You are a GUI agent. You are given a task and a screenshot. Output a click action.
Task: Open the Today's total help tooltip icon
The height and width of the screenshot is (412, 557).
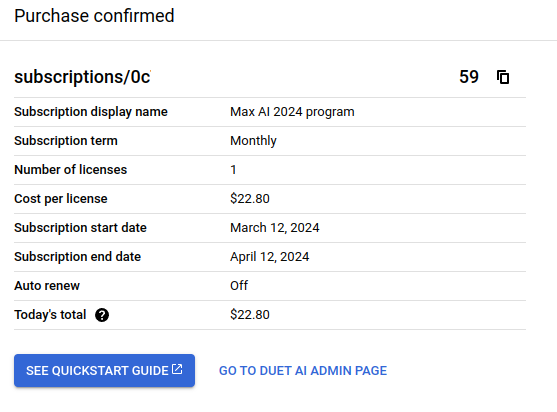pos(102,315)
